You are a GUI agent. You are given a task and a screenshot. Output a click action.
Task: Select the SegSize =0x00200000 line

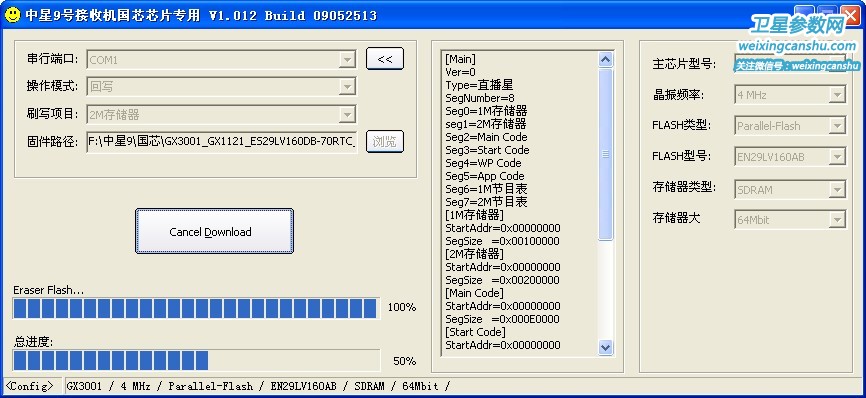[x=502, y=280]
